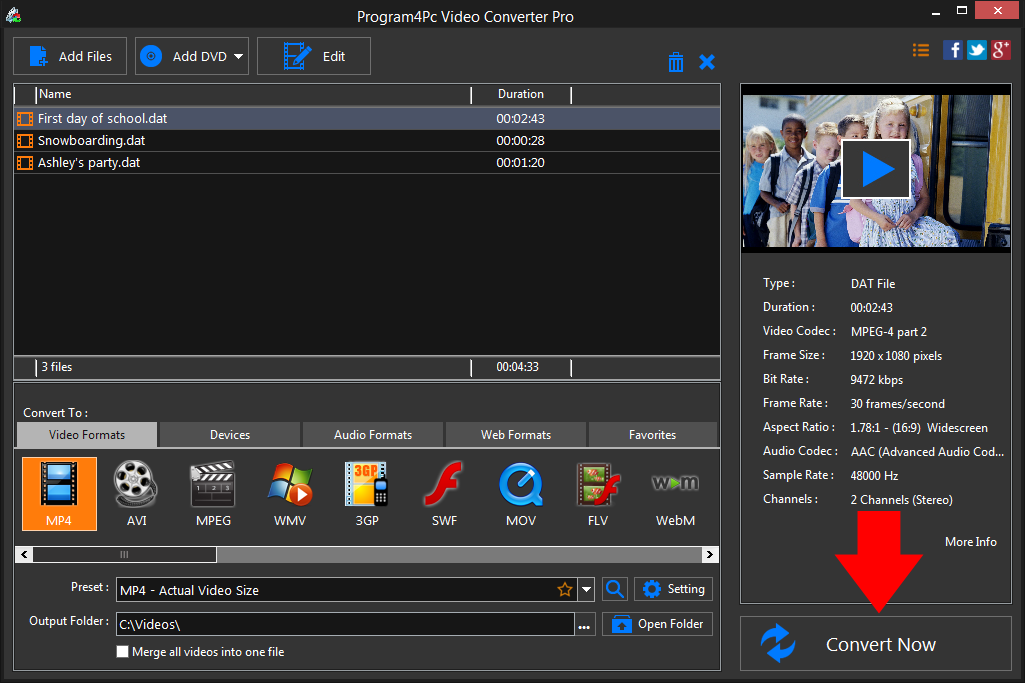The height and width of the screenshot is (683, 1025).
Task: Click the output folder browse ellipsis button
Action: click(585, 625)
